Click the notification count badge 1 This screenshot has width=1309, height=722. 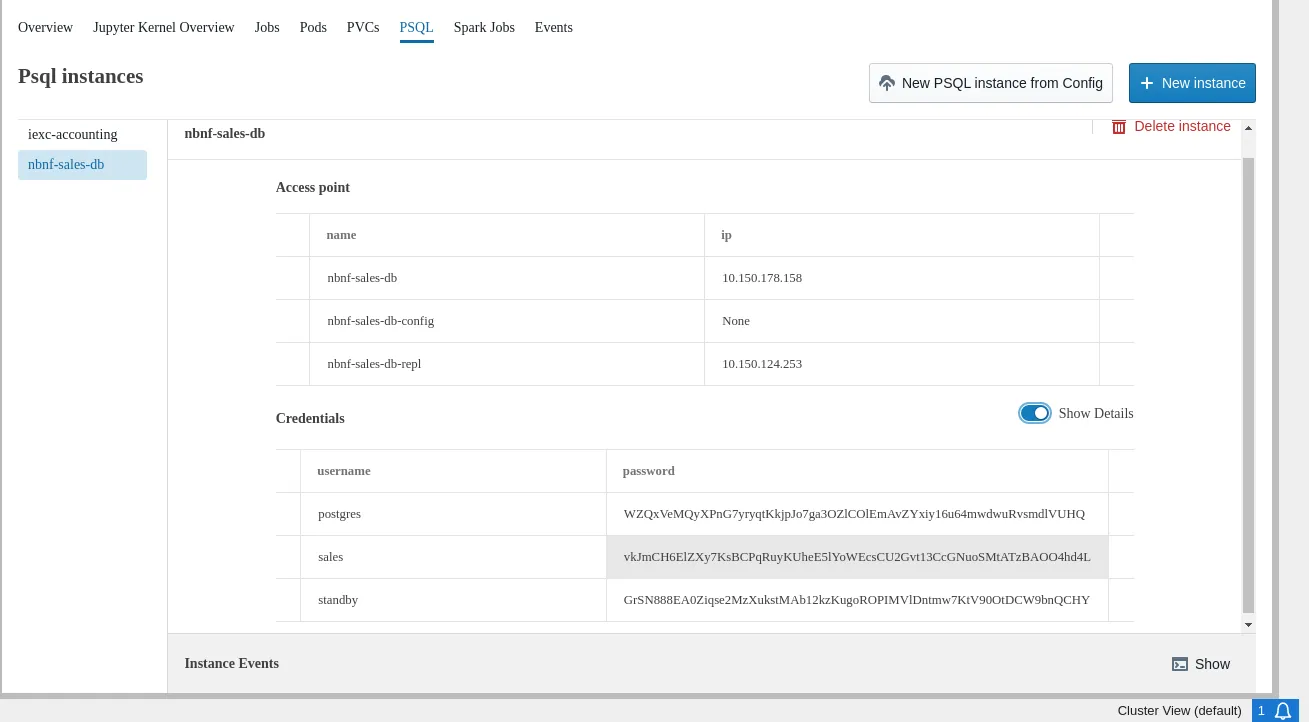(1261, 711)
